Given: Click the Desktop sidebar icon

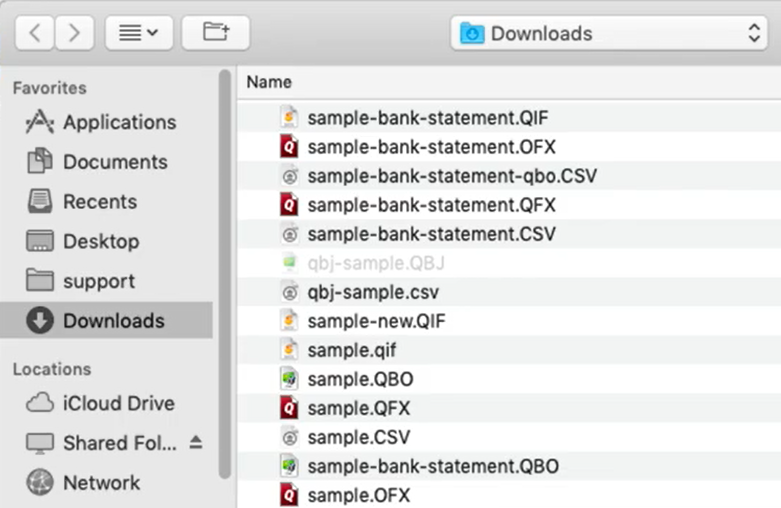Looking at the screenshot, I should [39, 241].
